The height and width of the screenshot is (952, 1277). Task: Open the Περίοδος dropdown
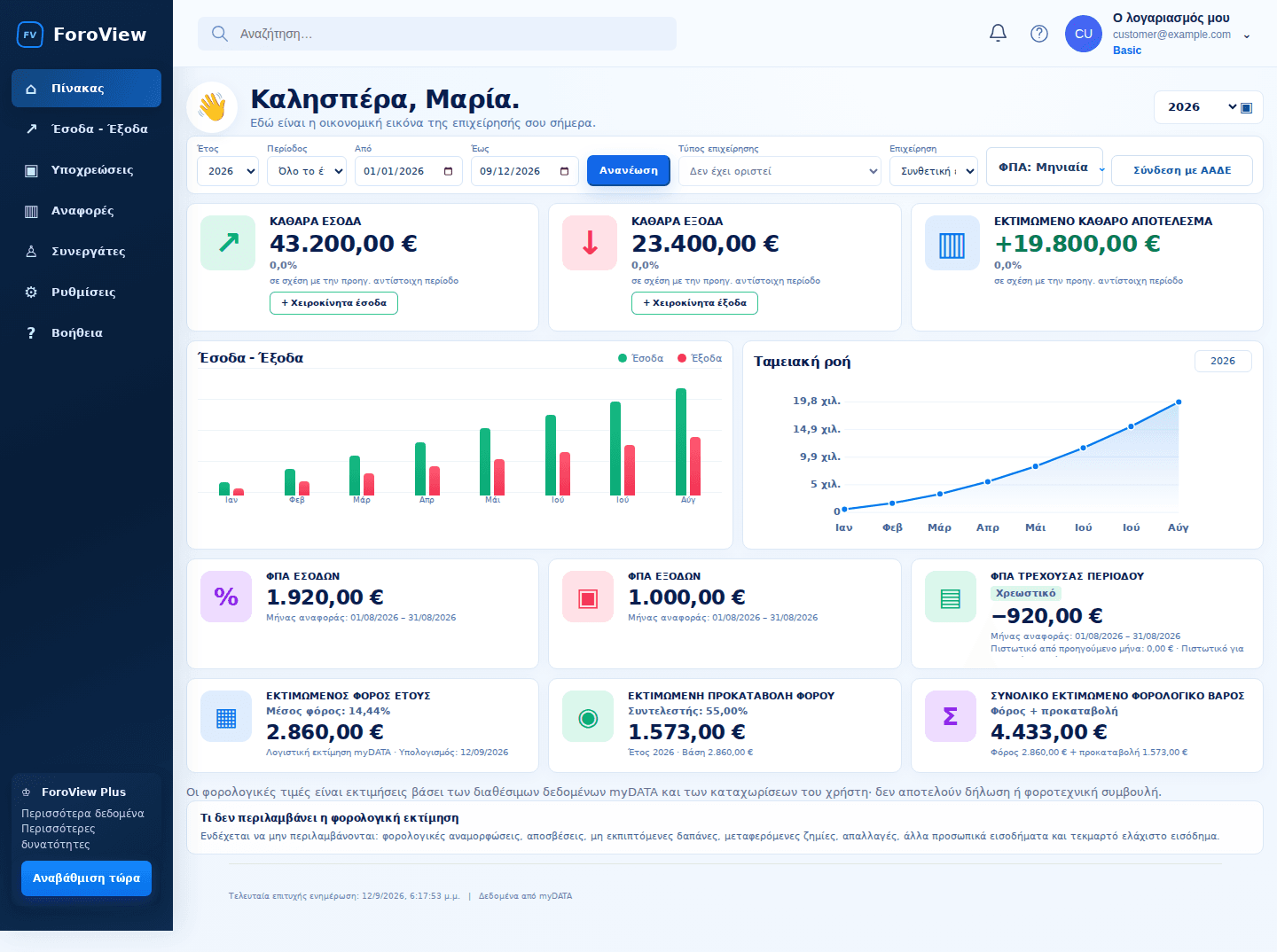[x=307, y=171]
